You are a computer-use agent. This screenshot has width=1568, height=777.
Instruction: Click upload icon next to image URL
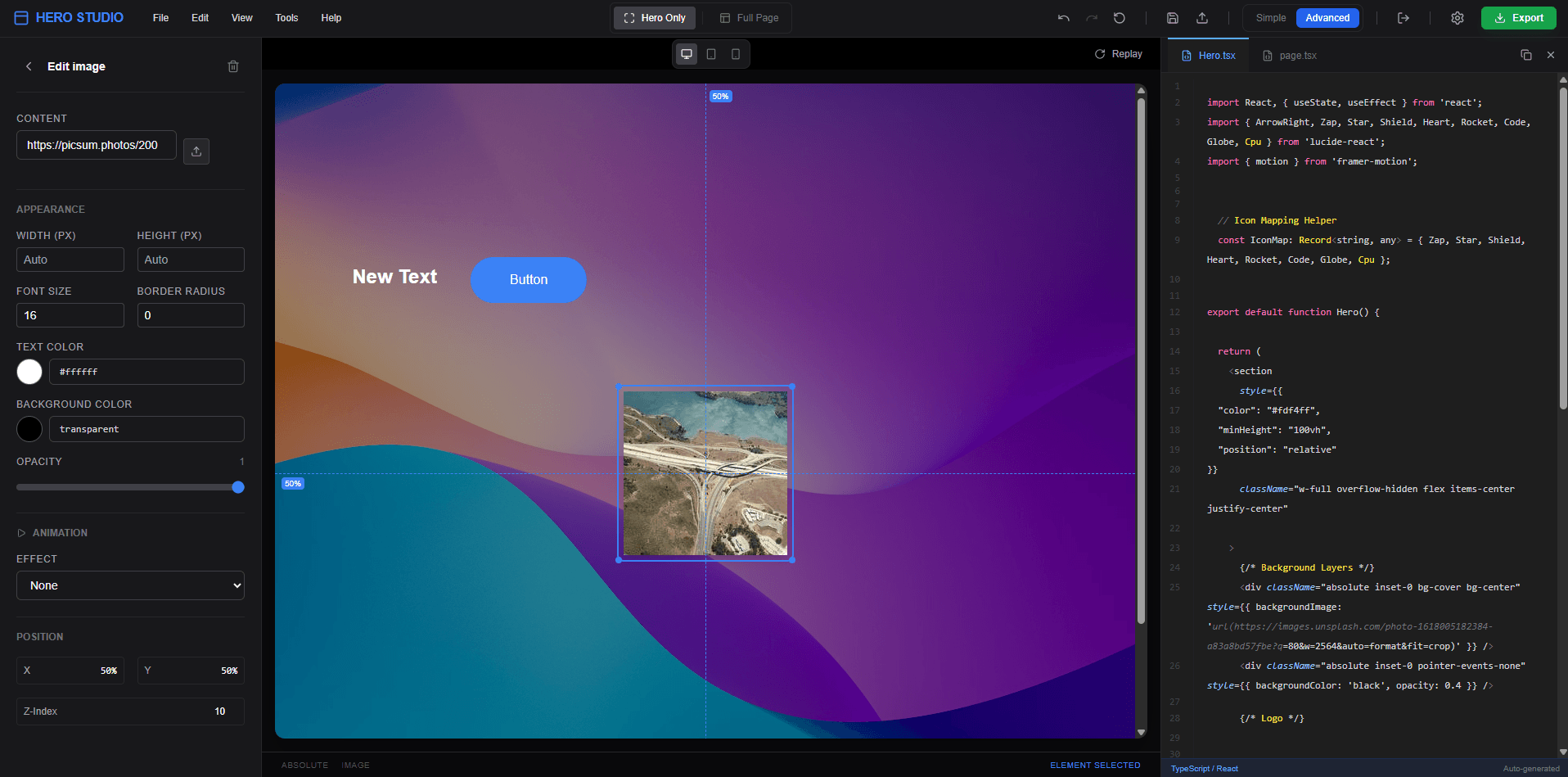tap(196, 151)
